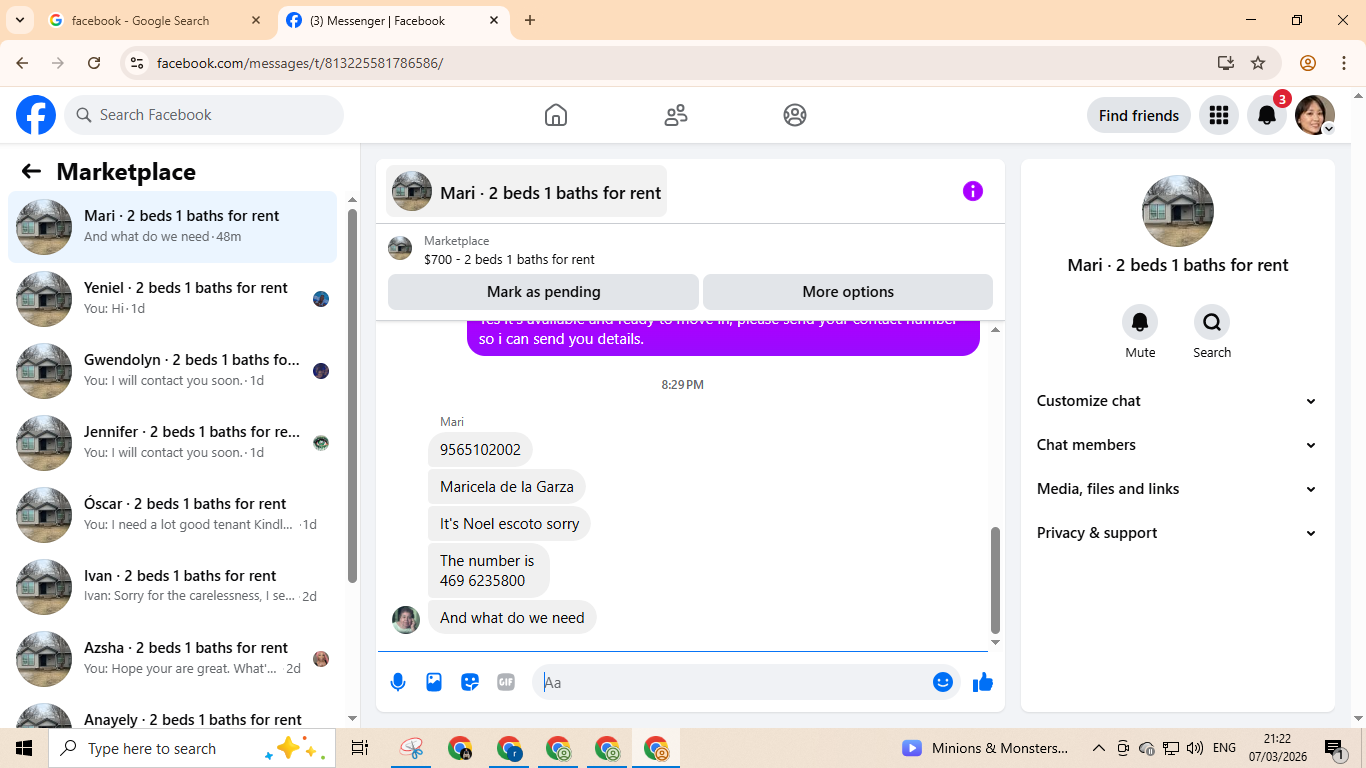Click the message "9565102002"
Viewport: 1366px width, 768px height.
pos(480,450)
